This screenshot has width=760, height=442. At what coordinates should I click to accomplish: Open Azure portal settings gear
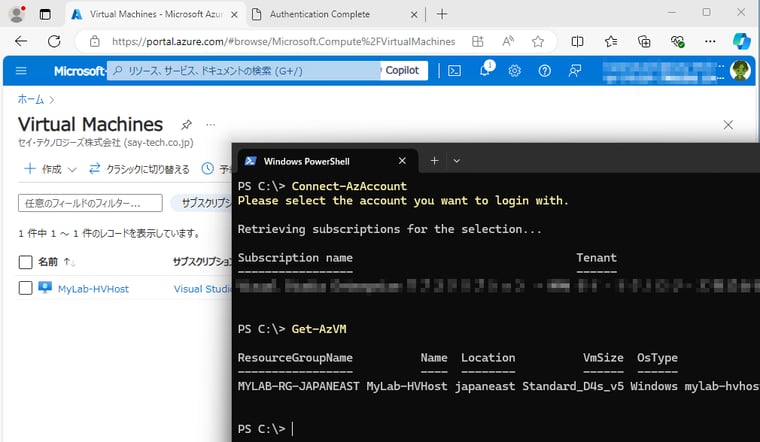[x=514, y=71]
